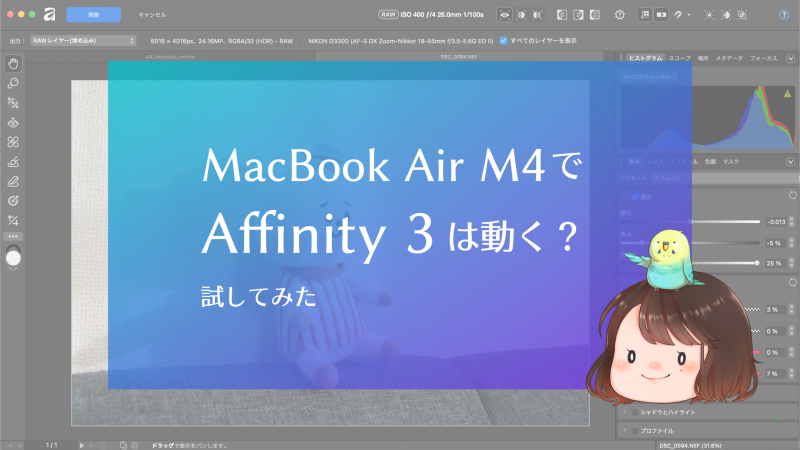The height and width of the screenshot is (450, 800).
Task: Switch to the 場所 tab
Action: click(x=703, y=58)
